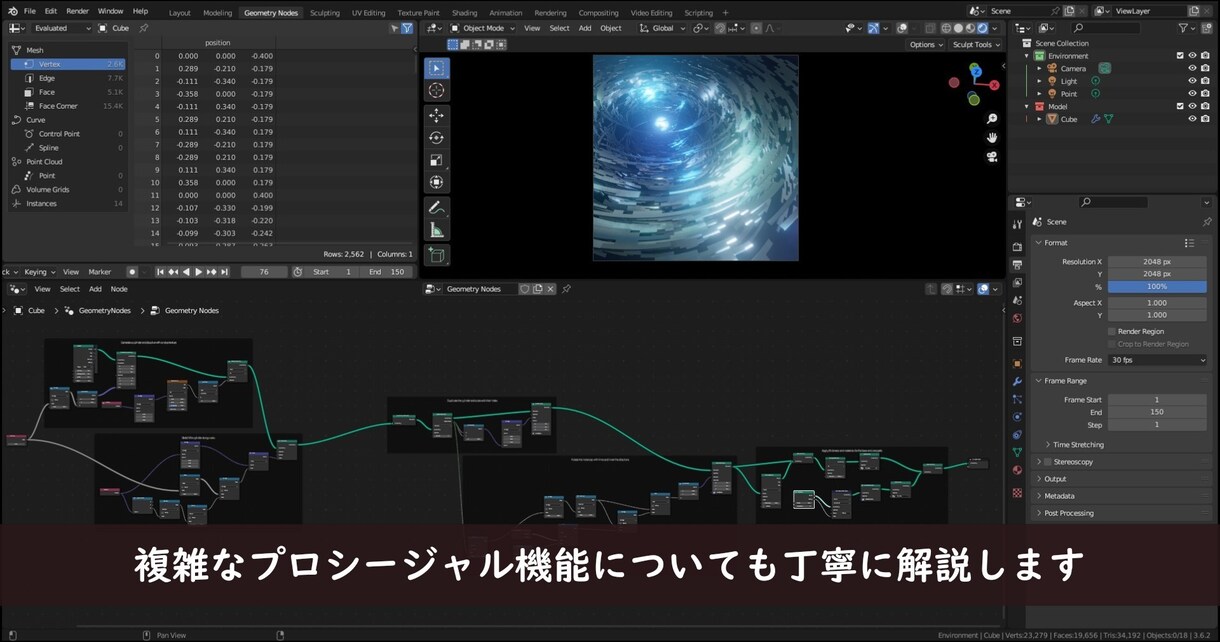Hide the Camera object in outliner

1192,68
